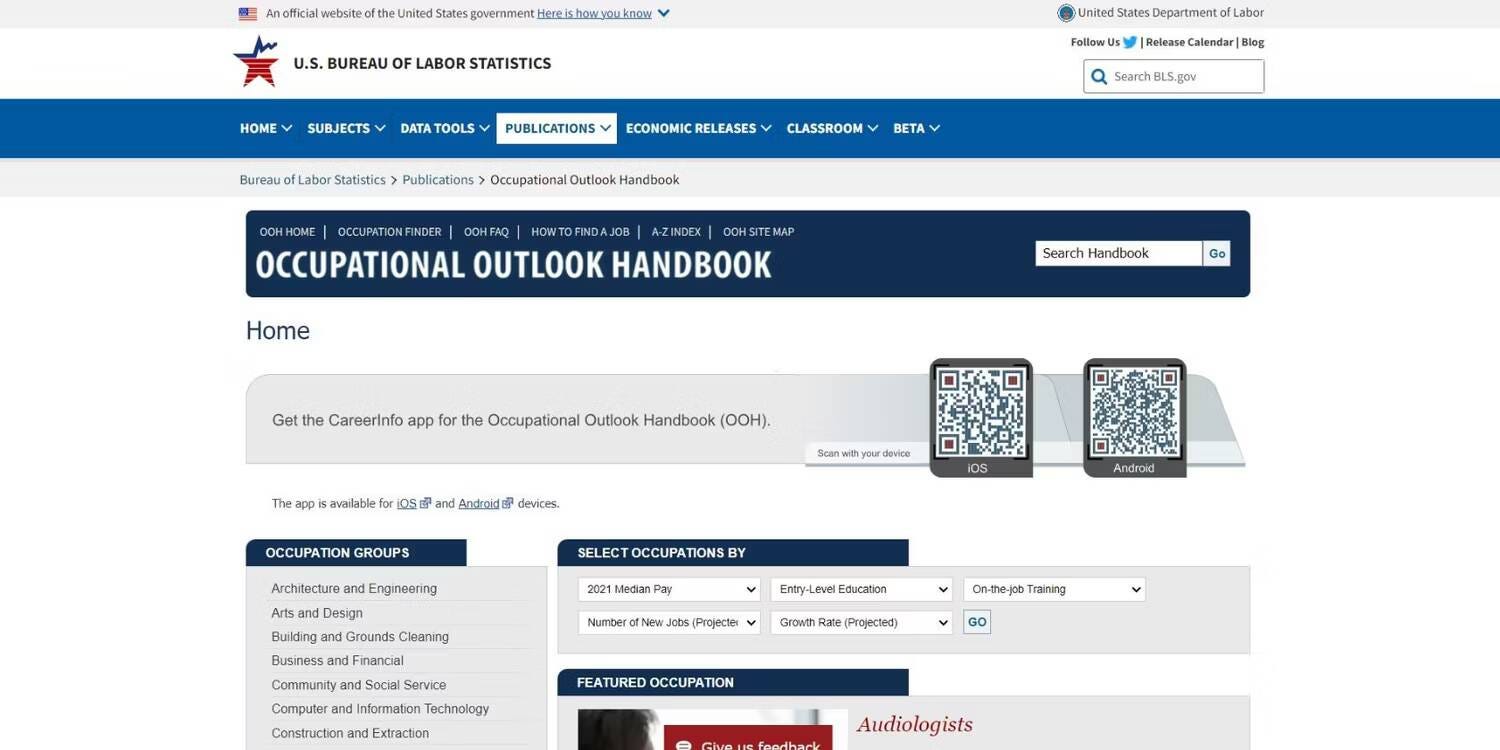Select Building and Grounds Cleaning group
Screen dimensions: 1500x750
(360, 637)
